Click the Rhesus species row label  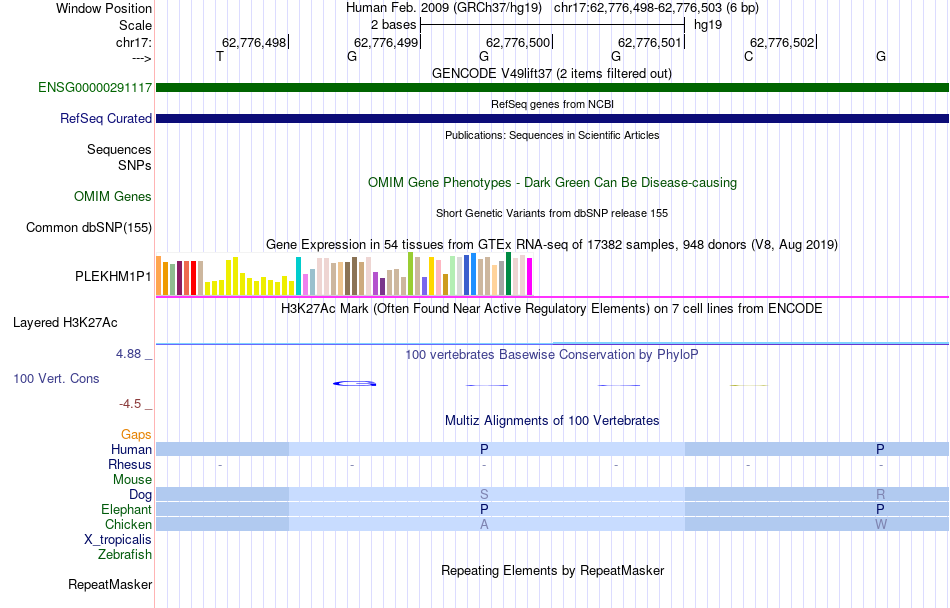[x=130, y=464]
